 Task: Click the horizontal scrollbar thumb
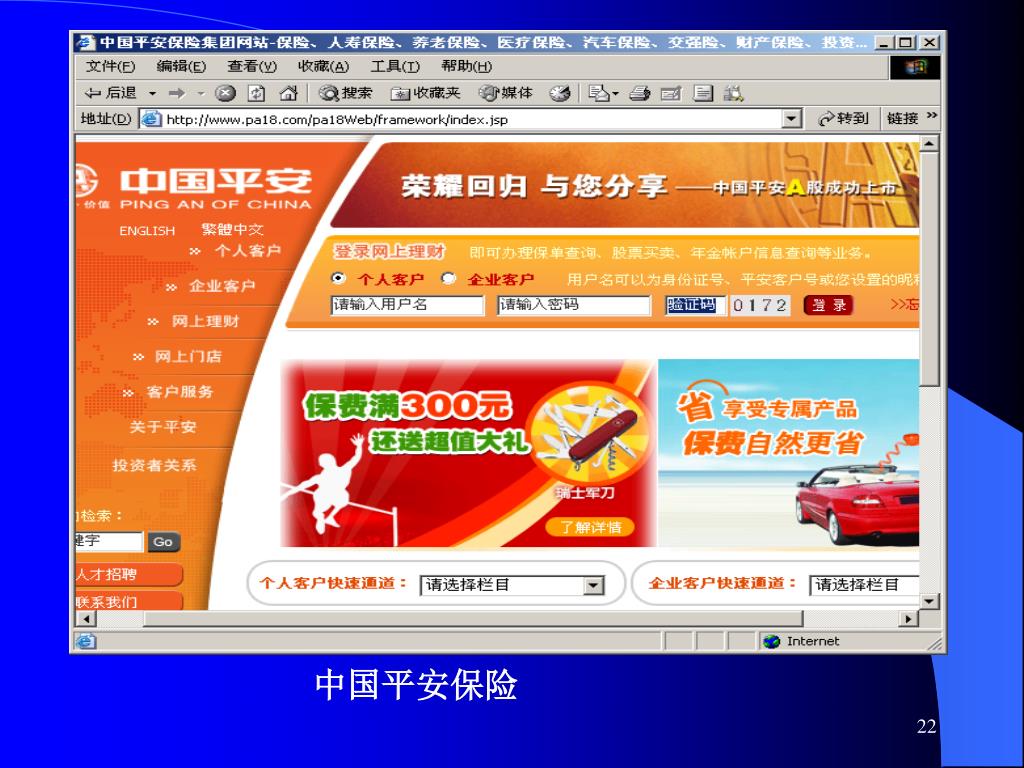[x=473, y=618]
